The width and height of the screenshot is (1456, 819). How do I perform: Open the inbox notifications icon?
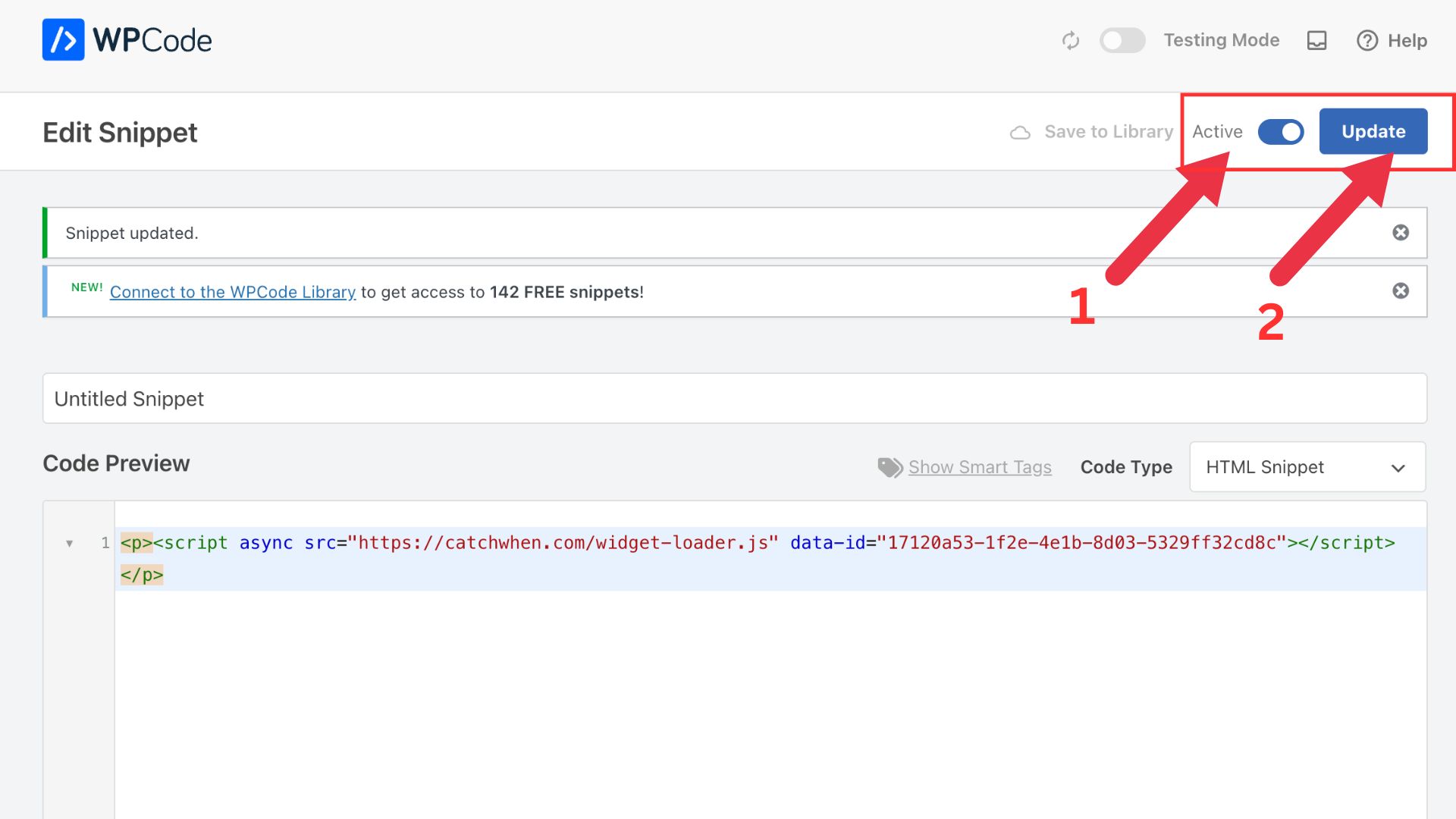tap(1316, 40)
